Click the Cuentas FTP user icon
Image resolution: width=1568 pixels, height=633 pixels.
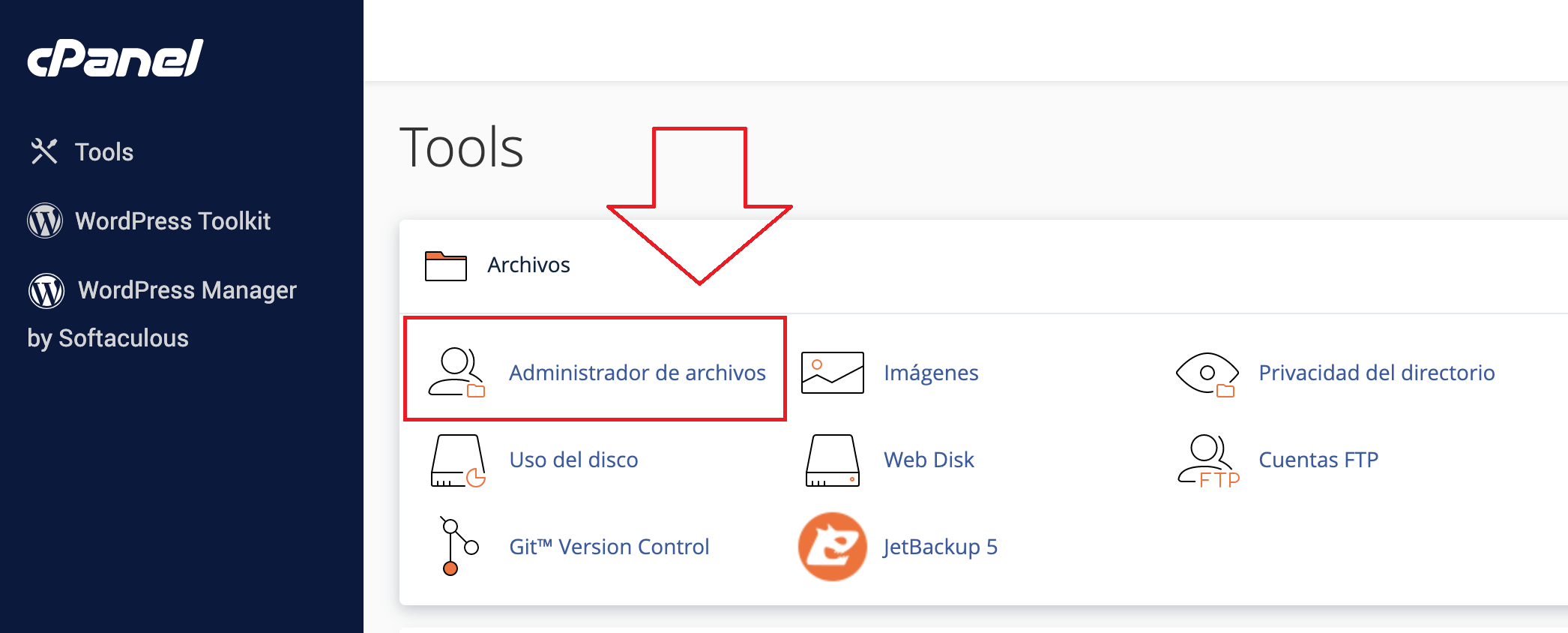[x=1208, y=460]
